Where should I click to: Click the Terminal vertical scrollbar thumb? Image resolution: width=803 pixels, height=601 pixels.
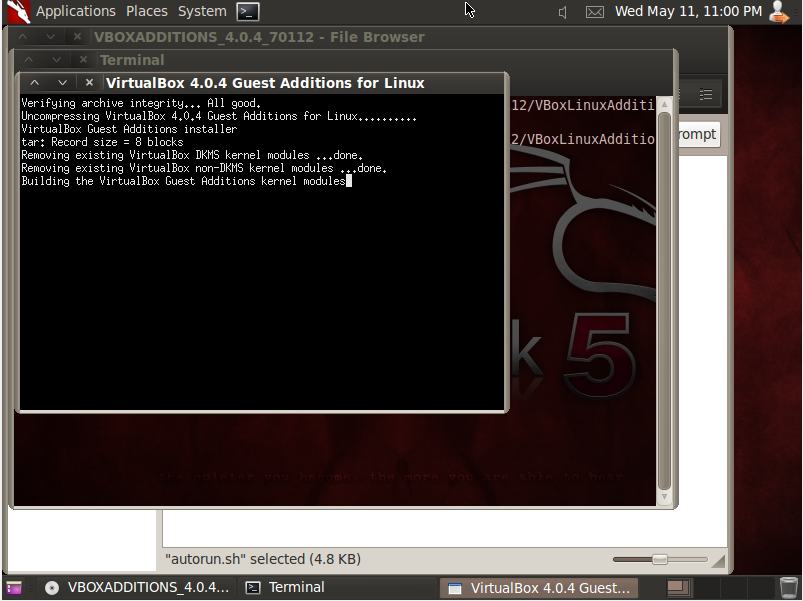point(664,301)
